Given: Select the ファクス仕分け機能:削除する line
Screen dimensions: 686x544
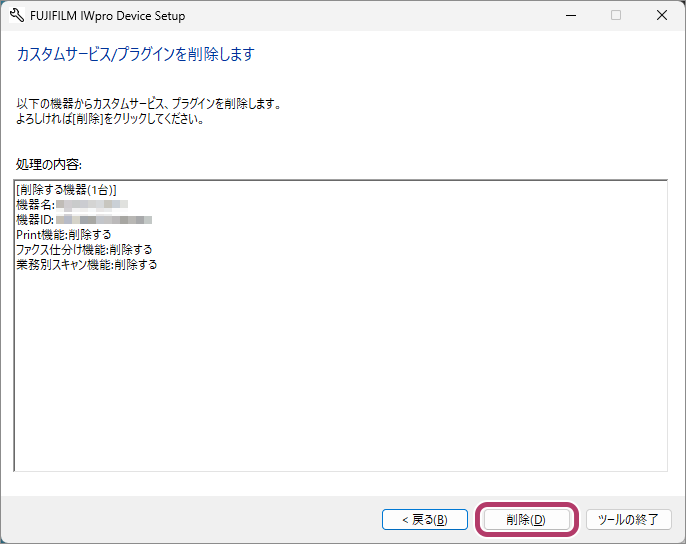Looking at the screenshot, I should point(84,249).
